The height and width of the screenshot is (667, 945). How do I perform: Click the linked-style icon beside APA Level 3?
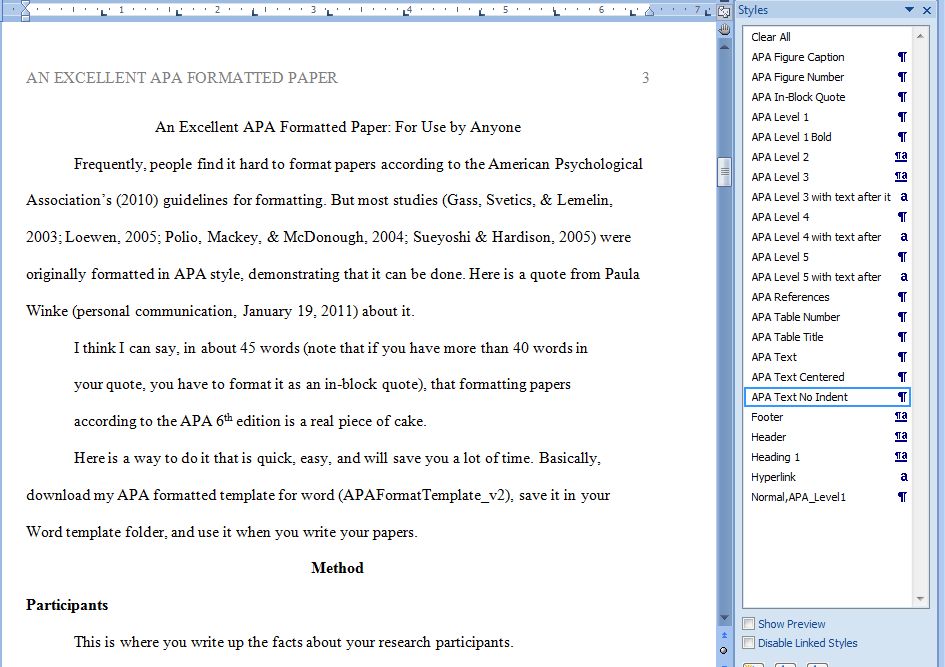[901, 177]
